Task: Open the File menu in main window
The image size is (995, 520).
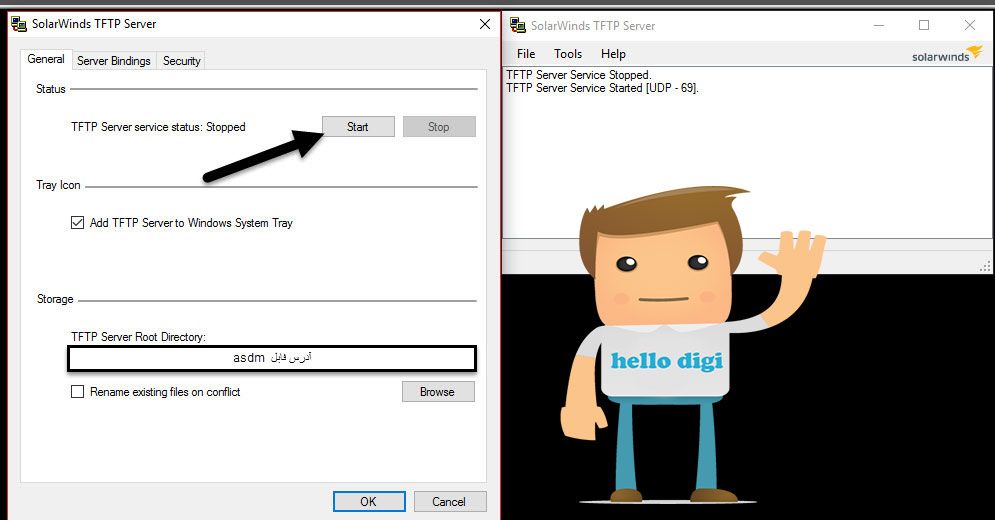Action: tap(526, 54)
